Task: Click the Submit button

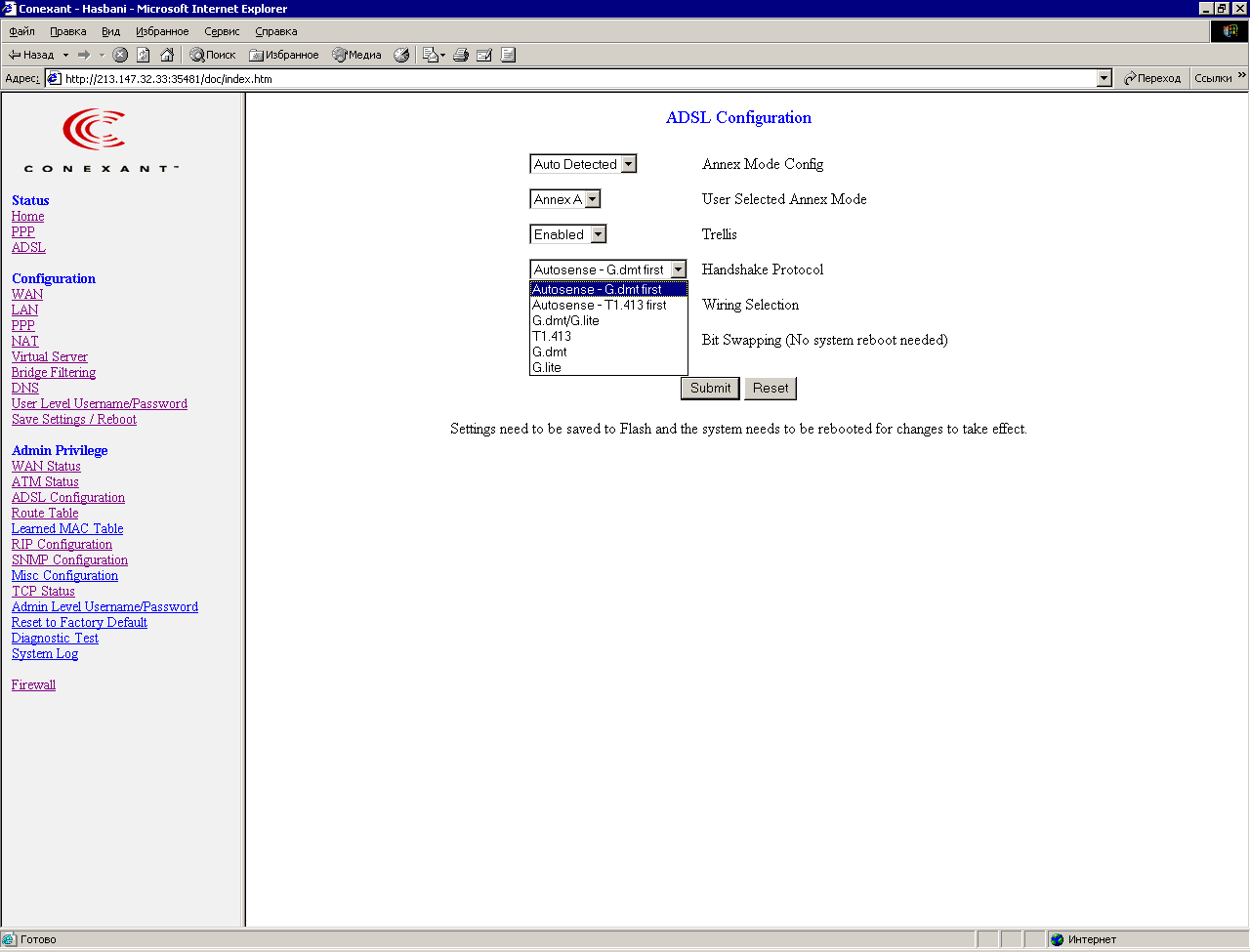Action: [710, 388]
